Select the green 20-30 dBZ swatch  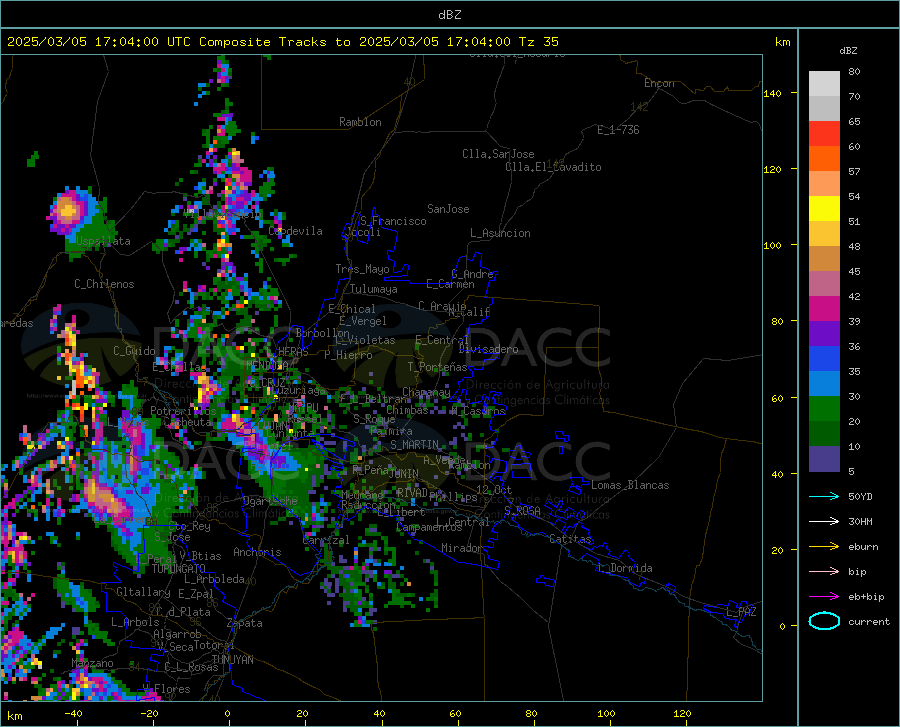[824, 408]
